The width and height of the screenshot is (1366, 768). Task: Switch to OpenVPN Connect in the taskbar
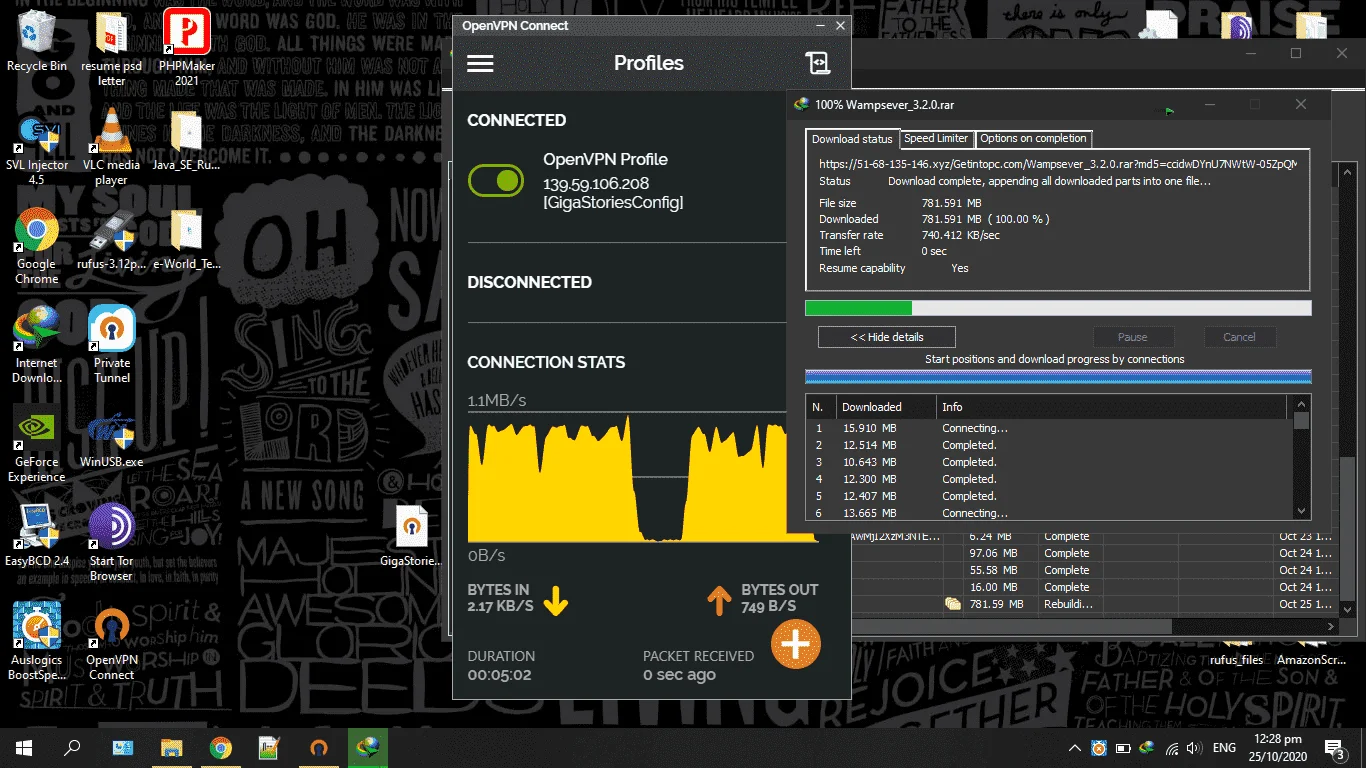318,748
